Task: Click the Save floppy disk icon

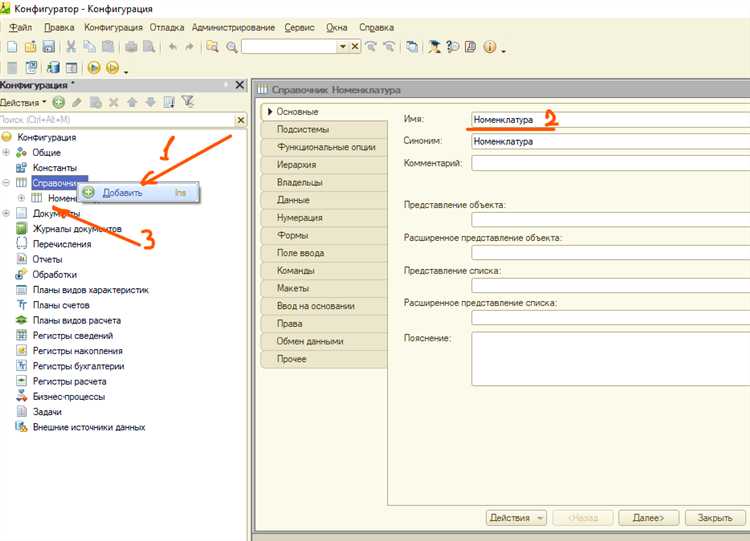Action: pyautogui.click(x=48, y=46)
